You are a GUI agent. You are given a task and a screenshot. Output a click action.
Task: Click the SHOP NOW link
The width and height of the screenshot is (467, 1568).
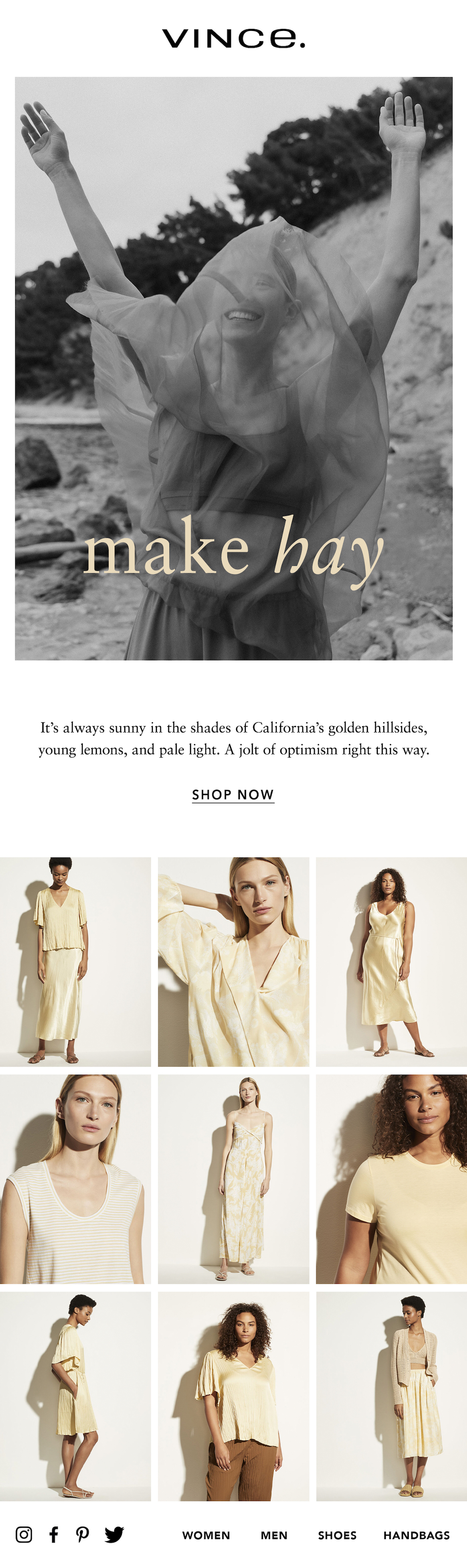click(233, 795)
